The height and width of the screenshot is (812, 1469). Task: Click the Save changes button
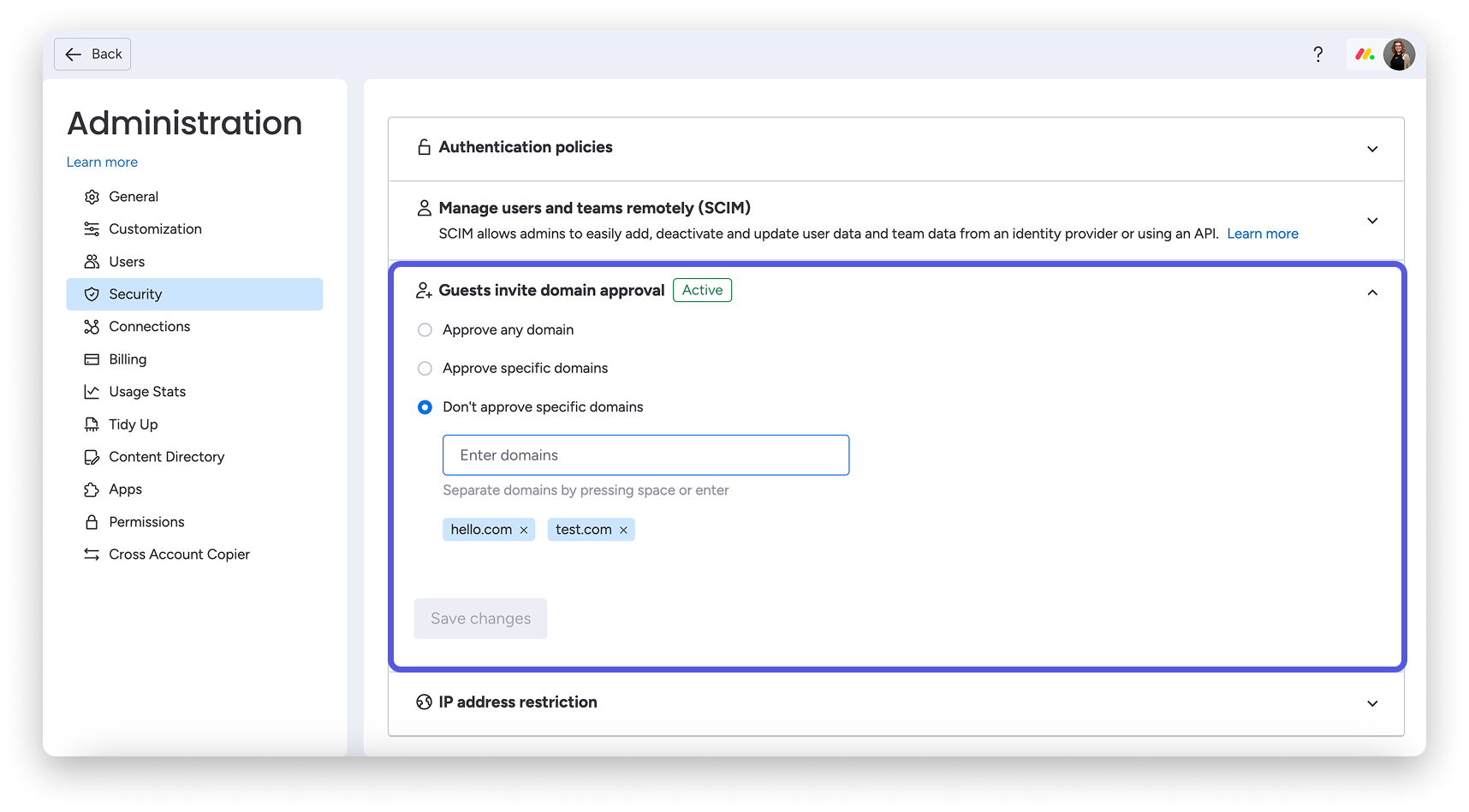tap(480, 618)
